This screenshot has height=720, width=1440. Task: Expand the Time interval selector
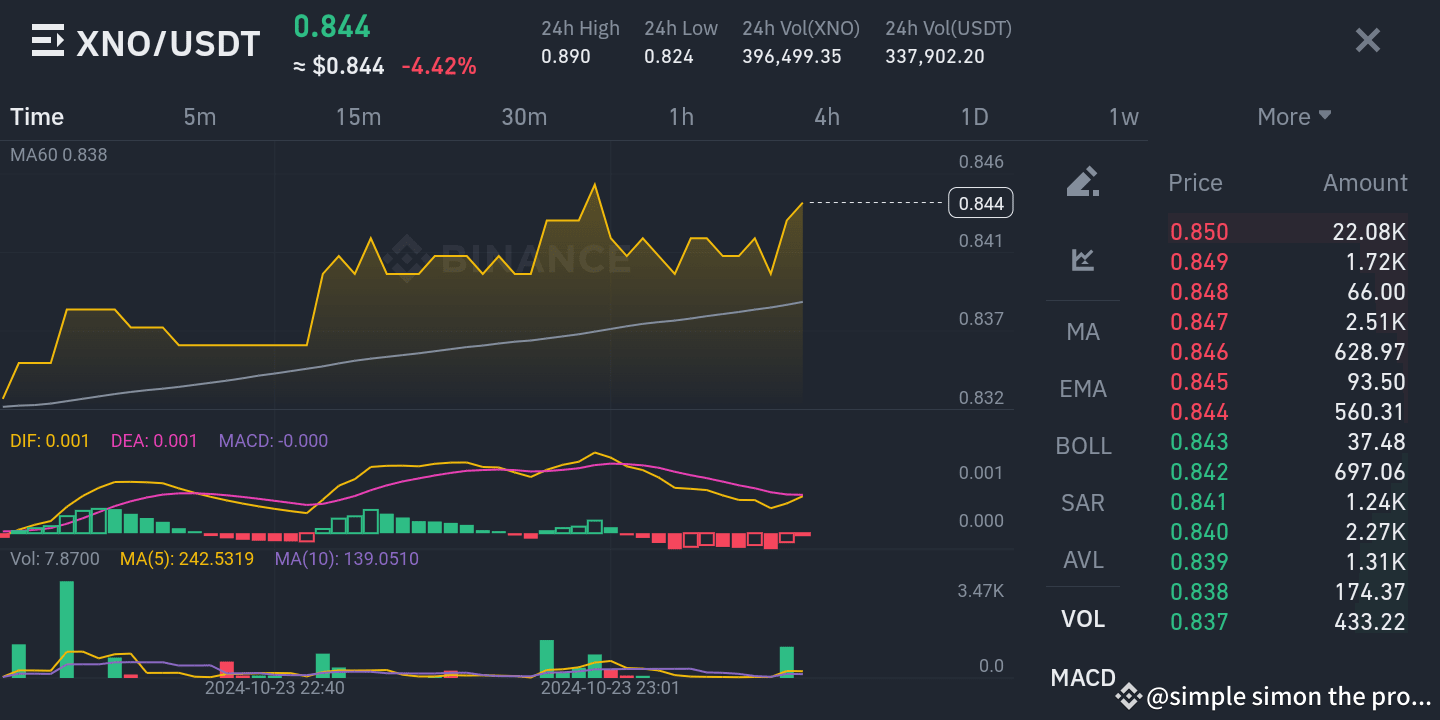coord(37,116)
